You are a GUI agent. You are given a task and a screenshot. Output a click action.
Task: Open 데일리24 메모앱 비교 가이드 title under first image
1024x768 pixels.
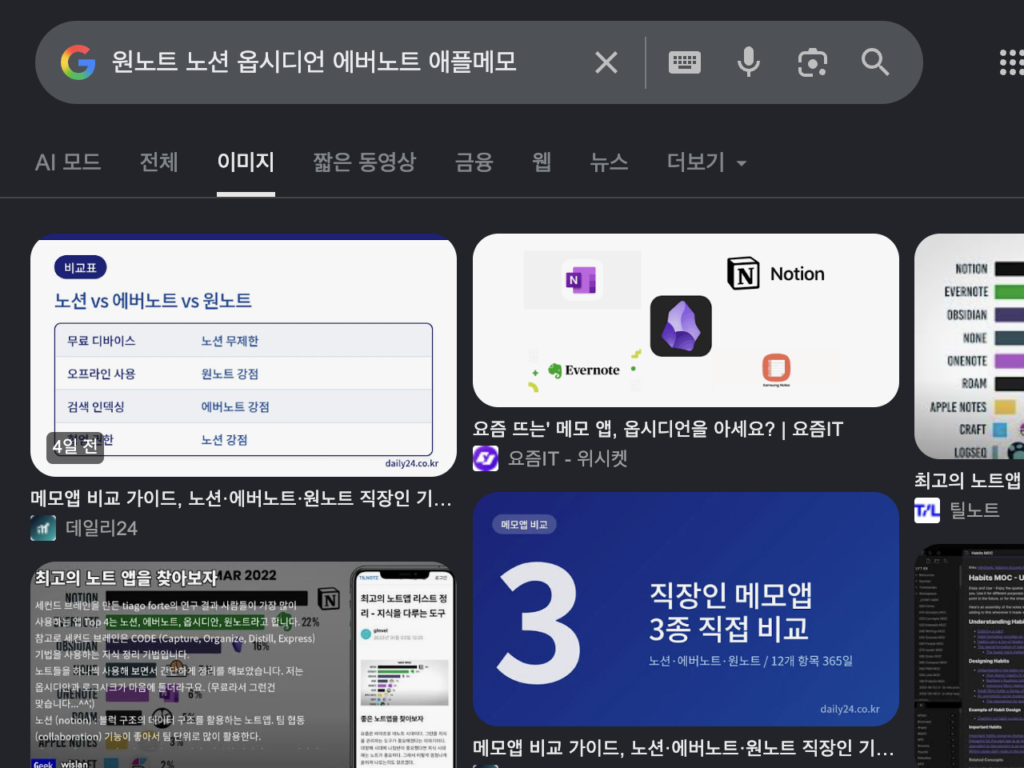point(241,498)
